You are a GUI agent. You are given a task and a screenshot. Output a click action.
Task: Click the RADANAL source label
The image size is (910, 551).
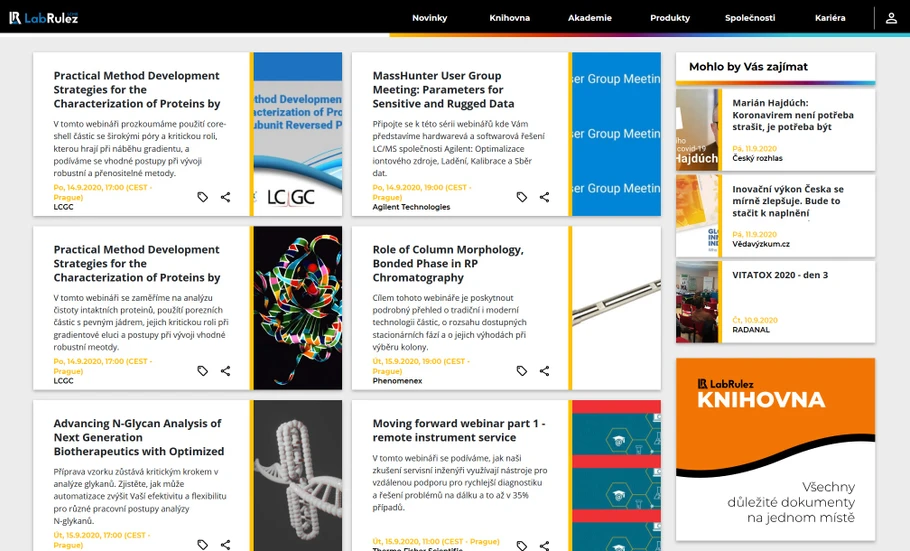750,330
